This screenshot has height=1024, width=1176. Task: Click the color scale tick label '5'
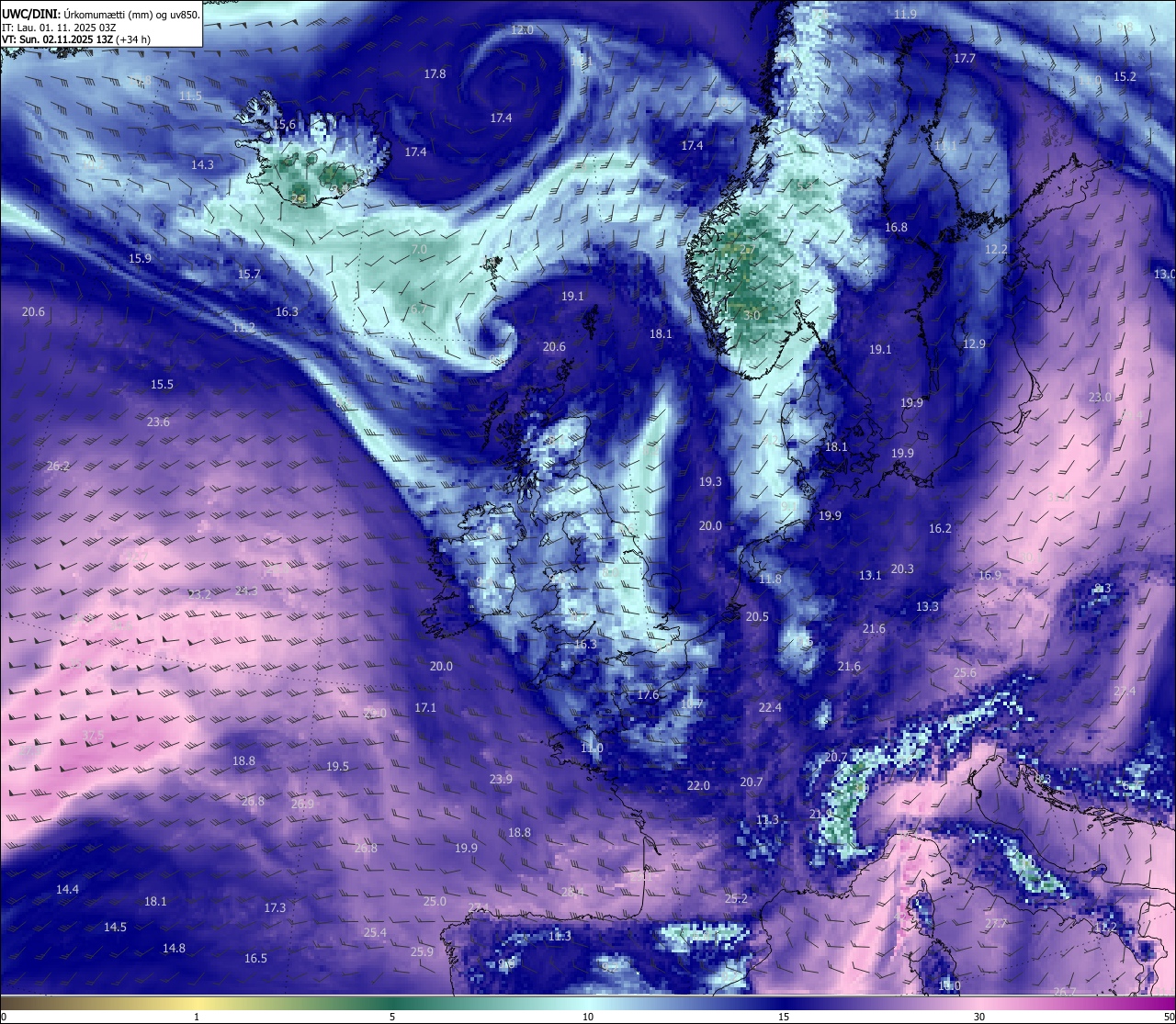(392, 1017)
